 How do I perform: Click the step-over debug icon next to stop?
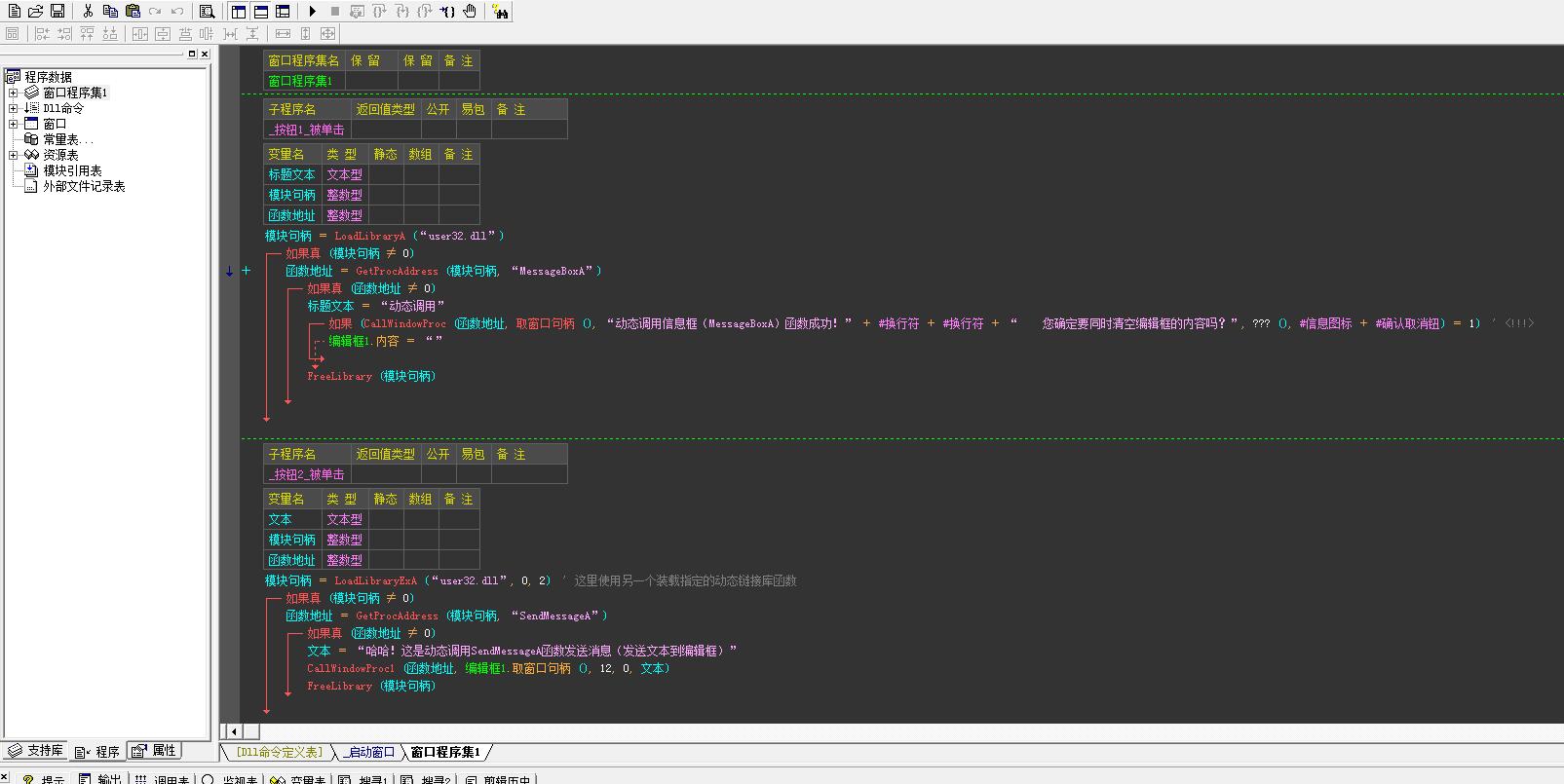point(357,11)
